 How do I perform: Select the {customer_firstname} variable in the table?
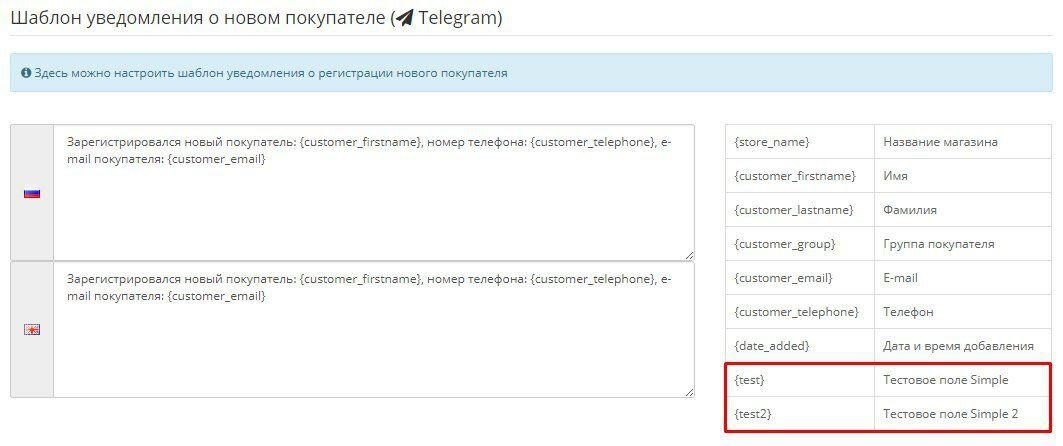pyautogui.click(x=795, y=176)
